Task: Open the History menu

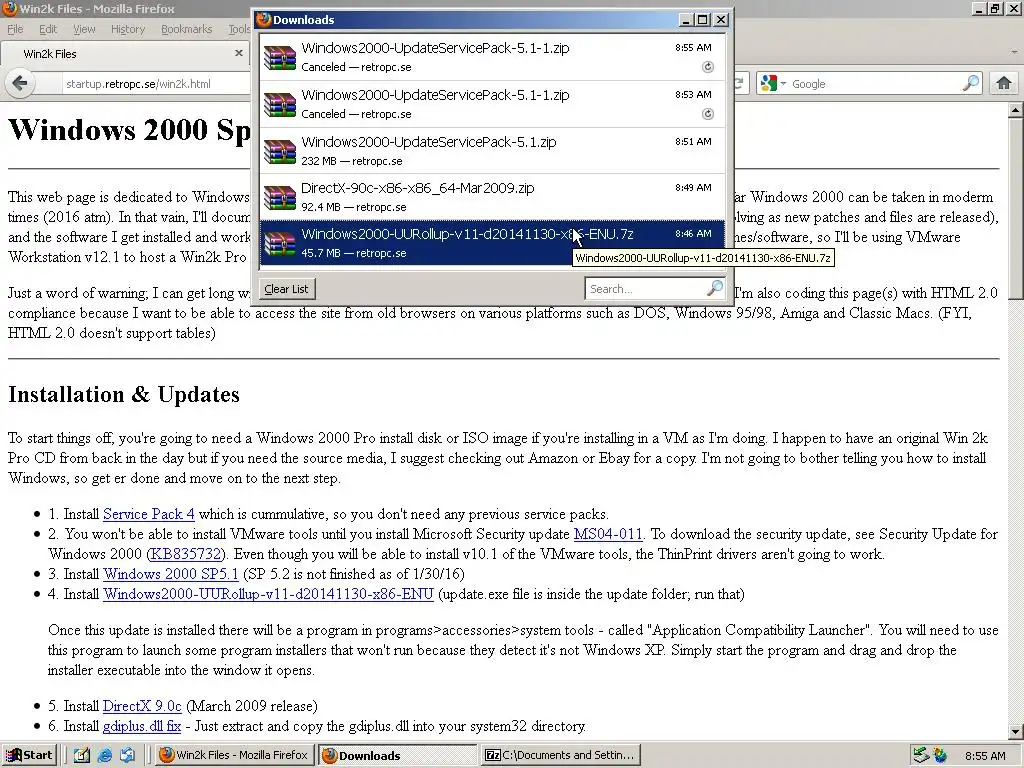Action: click(x=127, y=29)
